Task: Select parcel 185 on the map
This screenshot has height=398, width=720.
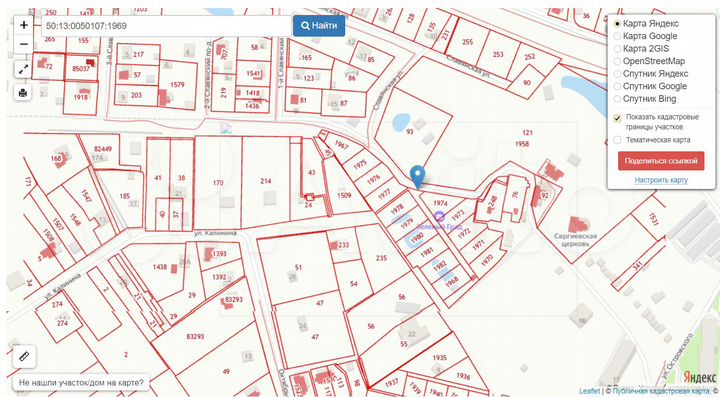Action: click(124, 196)
